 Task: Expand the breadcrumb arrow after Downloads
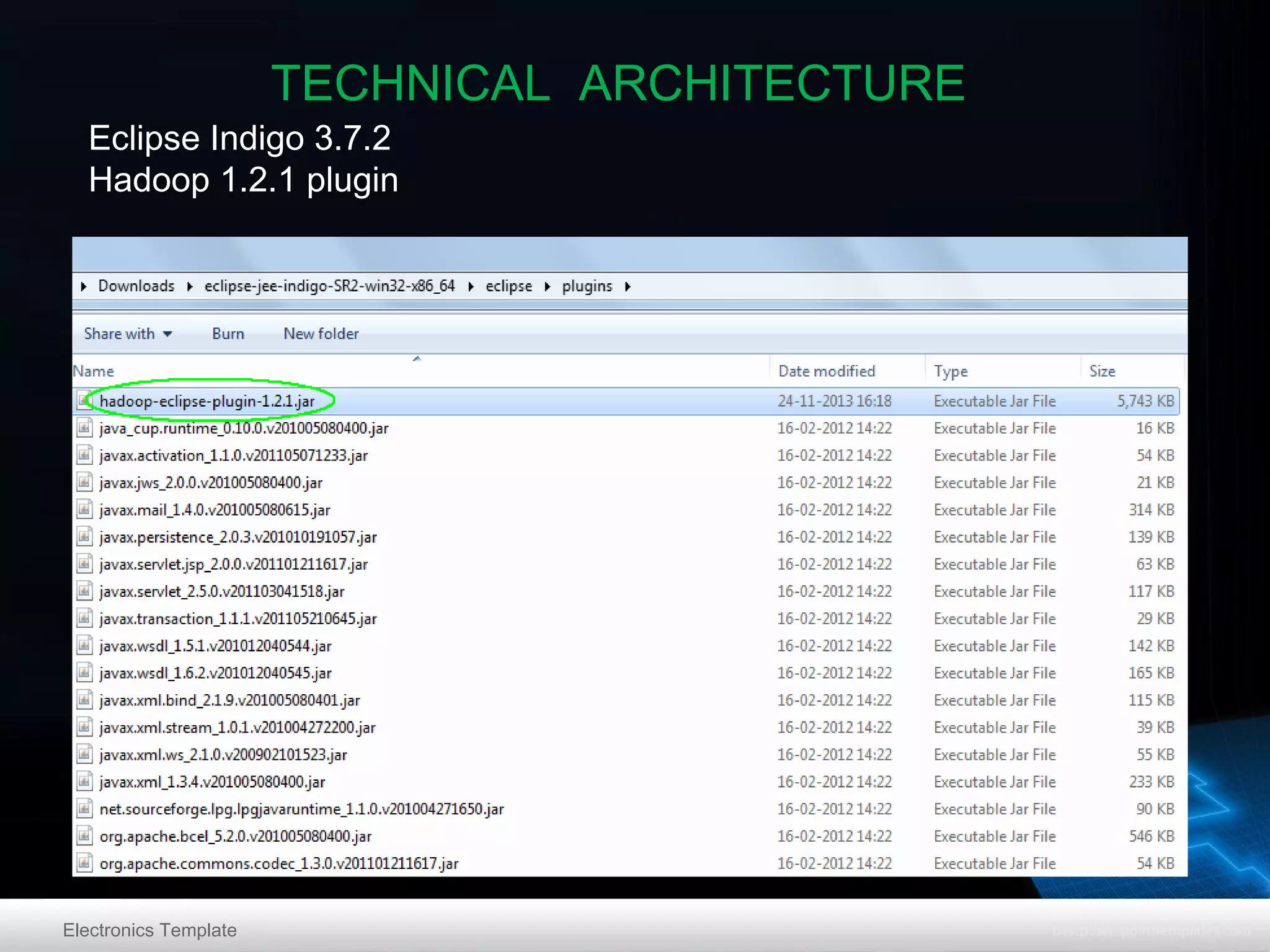click(x=190, y=286)
